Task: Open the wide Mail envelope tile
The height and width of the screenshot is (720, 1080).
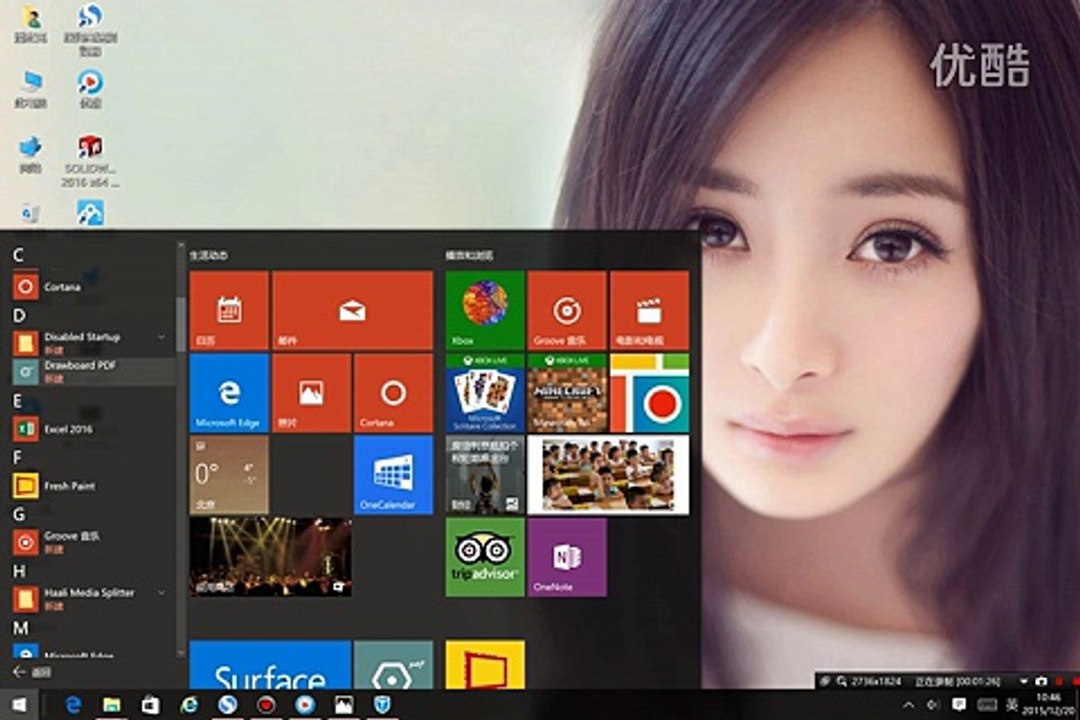Action: [x=353, y=310]
